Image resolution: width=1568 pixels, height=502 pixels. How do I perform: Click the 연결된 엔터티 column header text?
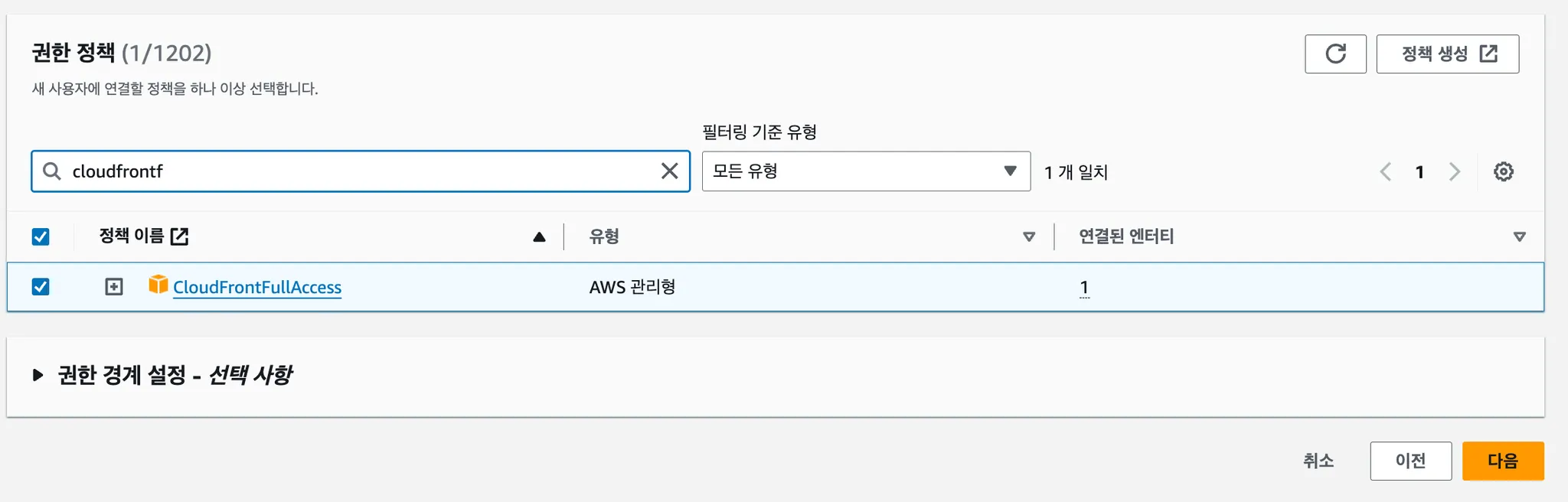coord(1126,236)
